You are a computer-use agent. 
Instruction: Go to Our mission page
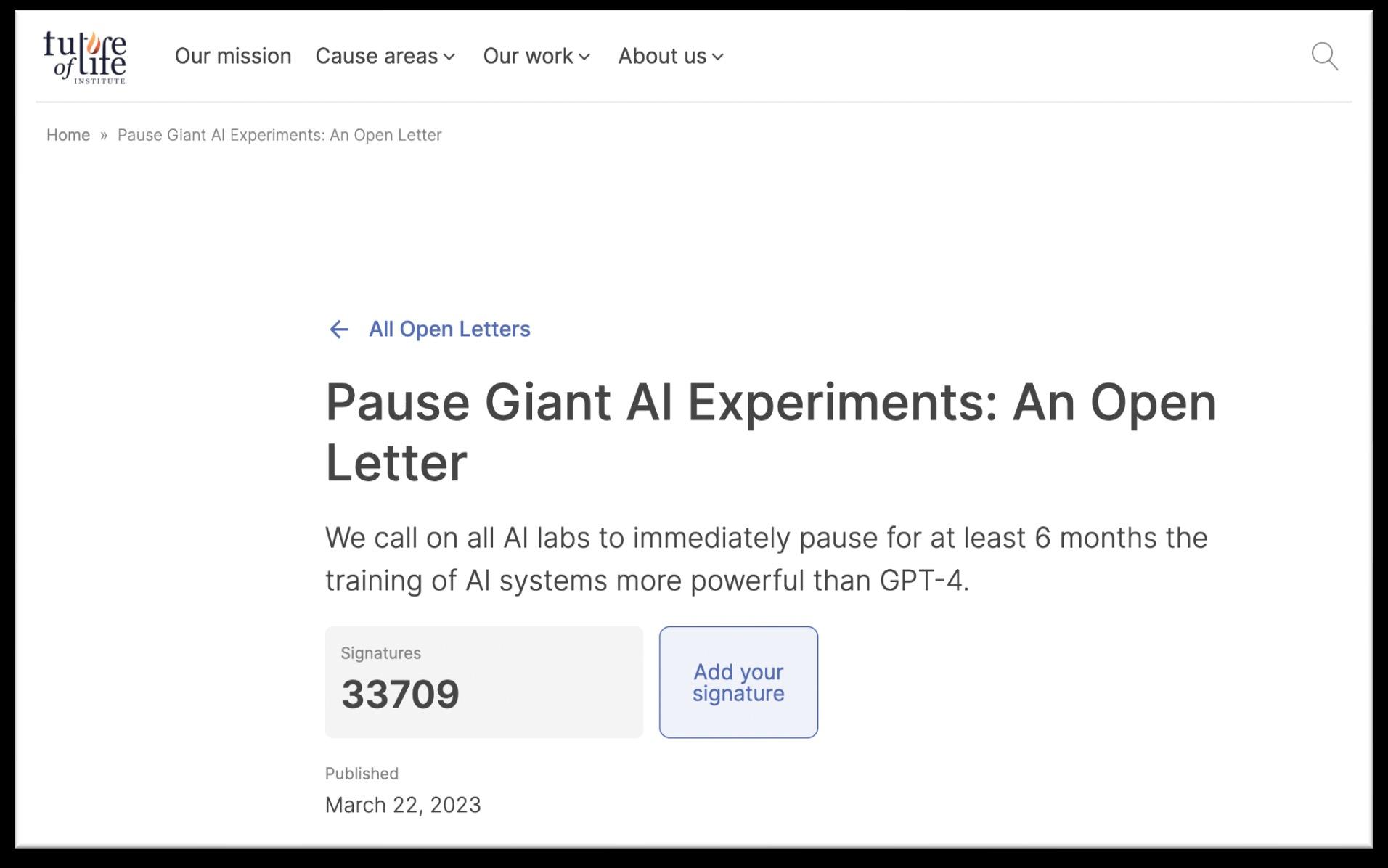(x=233, y=56)
